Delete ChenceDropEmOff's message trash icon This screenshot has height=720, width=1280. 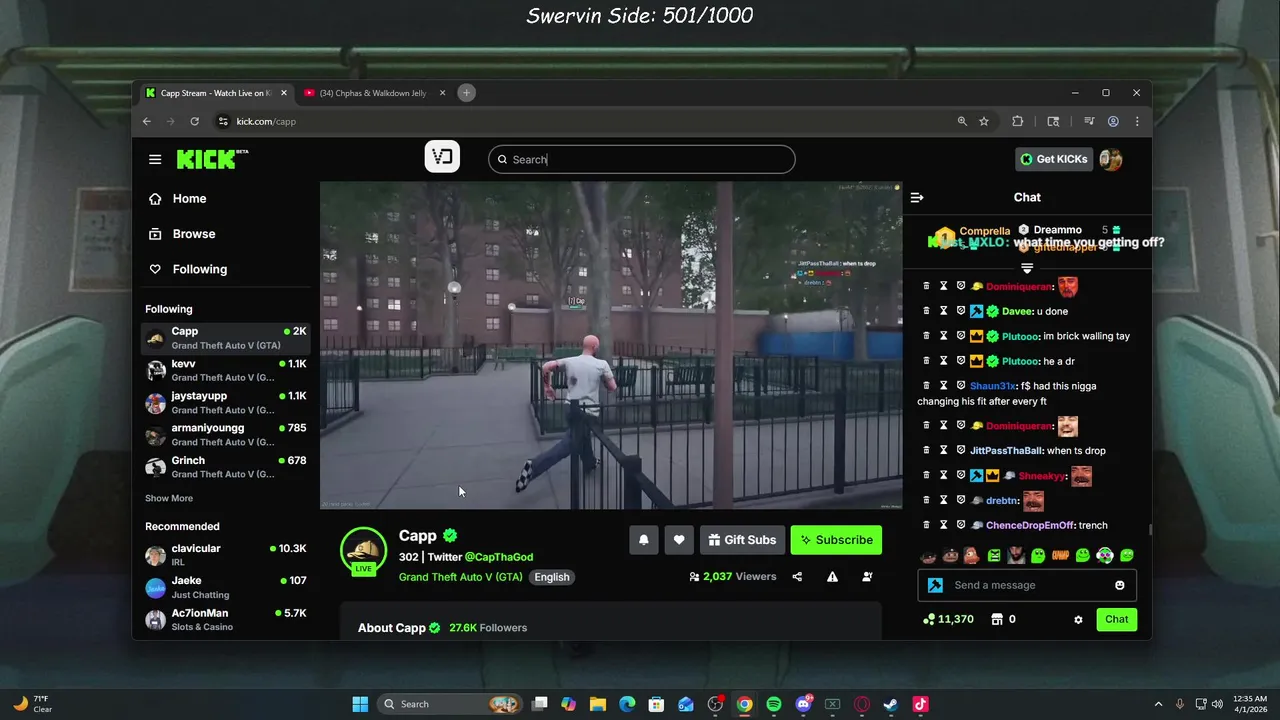926,525
